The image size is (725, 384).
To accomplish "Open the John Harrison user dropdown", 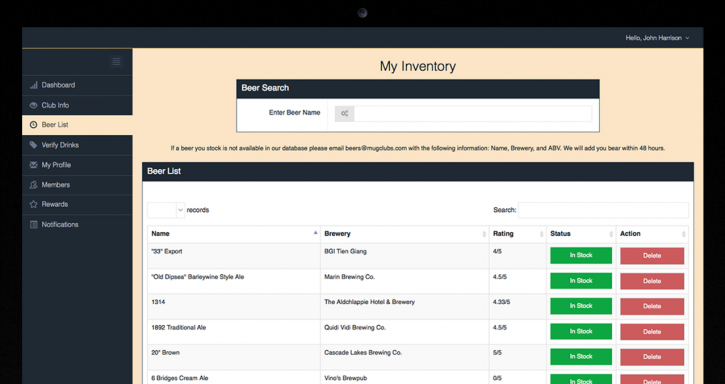I will 657,38.
